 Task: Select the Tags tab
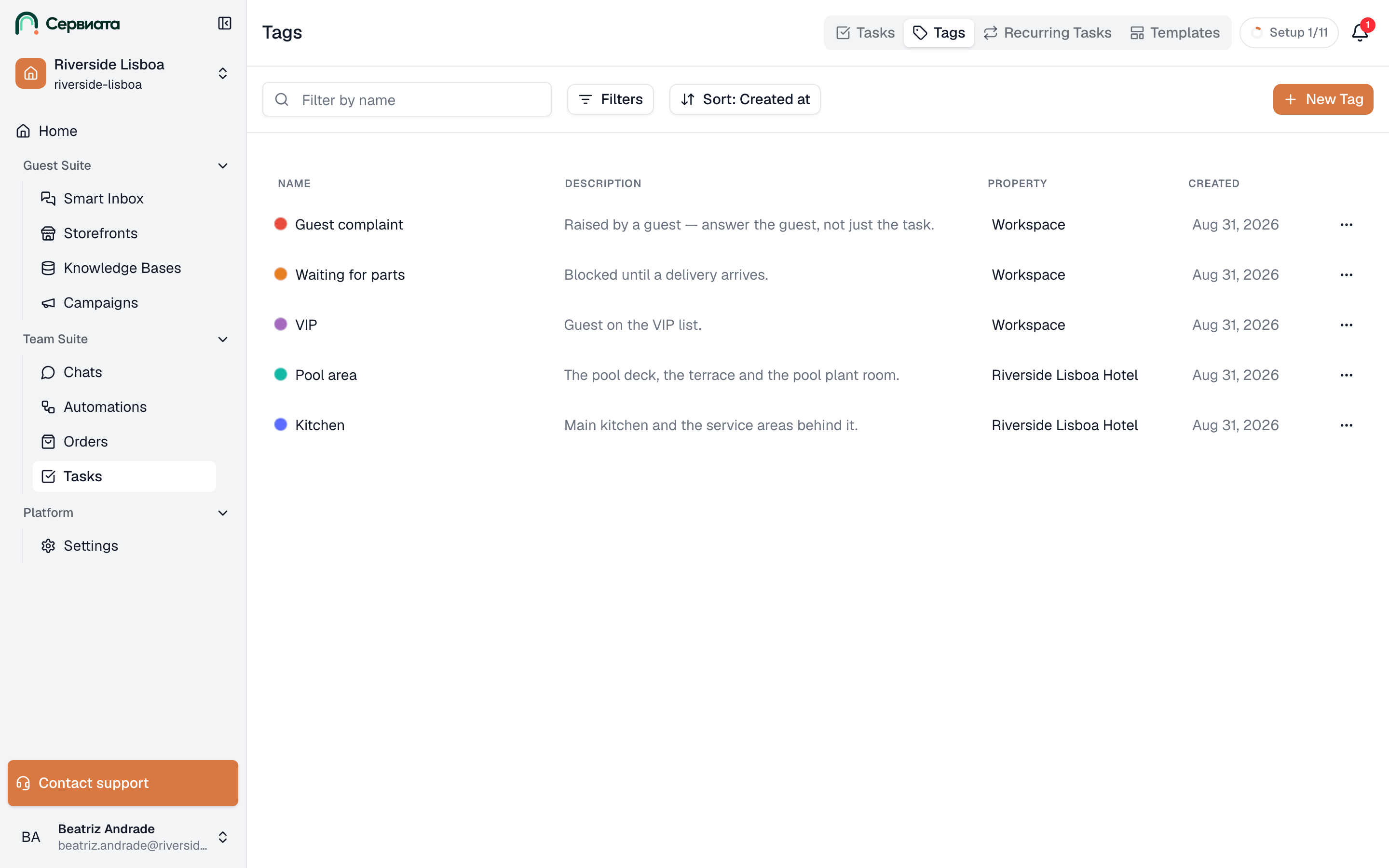pyautogui.click(x=939, y=33)
